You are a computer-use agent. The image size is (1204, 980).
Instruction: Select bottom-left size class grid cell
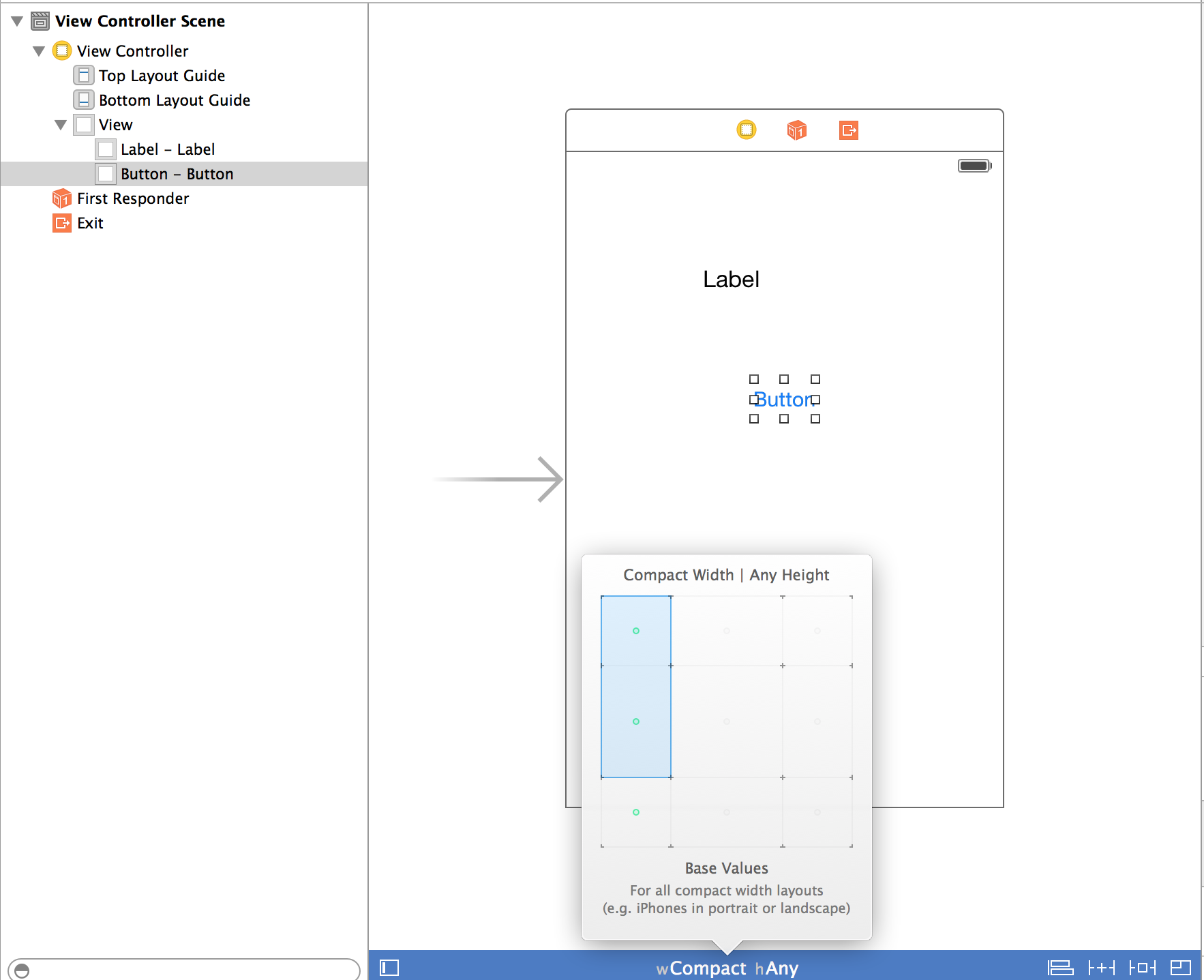tap(636, 812)
